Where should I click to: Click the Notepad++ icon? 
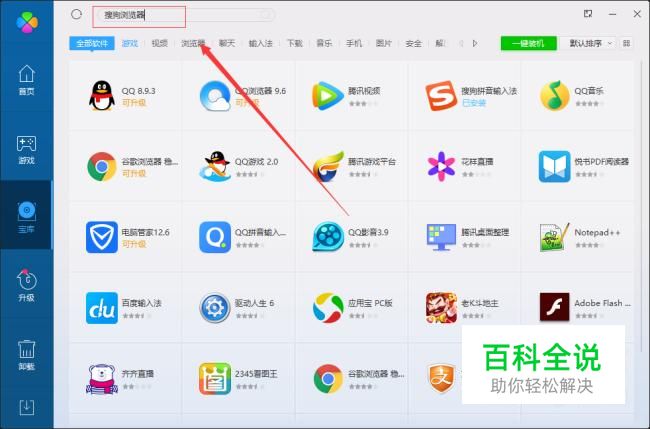pyautogui.click(x=555, y=237)
